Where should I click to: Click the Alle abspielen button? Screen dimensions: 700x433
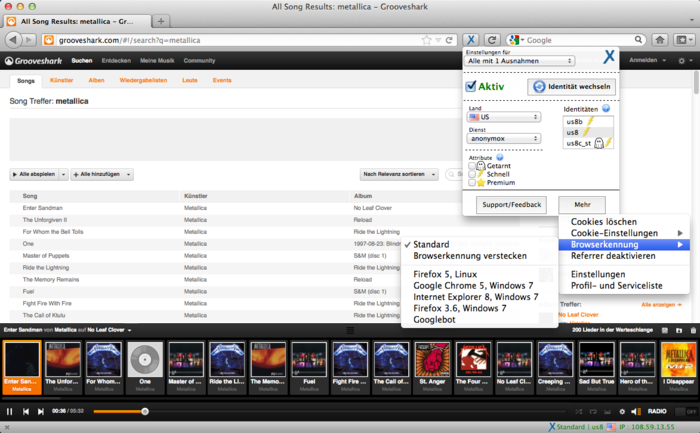point(34,174)
